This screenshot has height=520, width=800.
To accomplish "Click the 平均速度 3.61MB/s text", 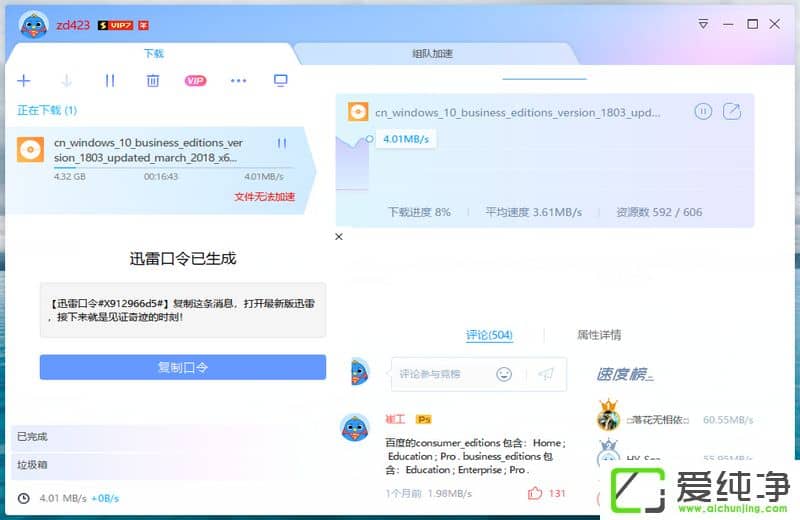I will click(x=533, y=212).
